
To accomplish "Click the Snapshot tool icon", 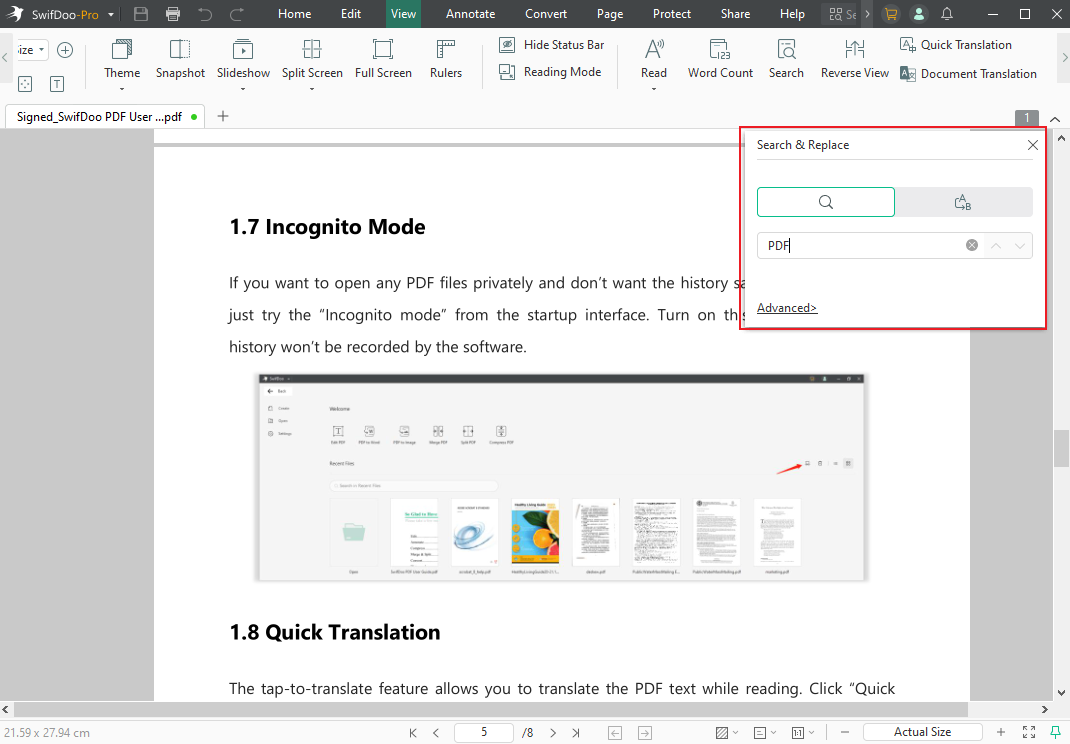I will [x=180, y=50].
